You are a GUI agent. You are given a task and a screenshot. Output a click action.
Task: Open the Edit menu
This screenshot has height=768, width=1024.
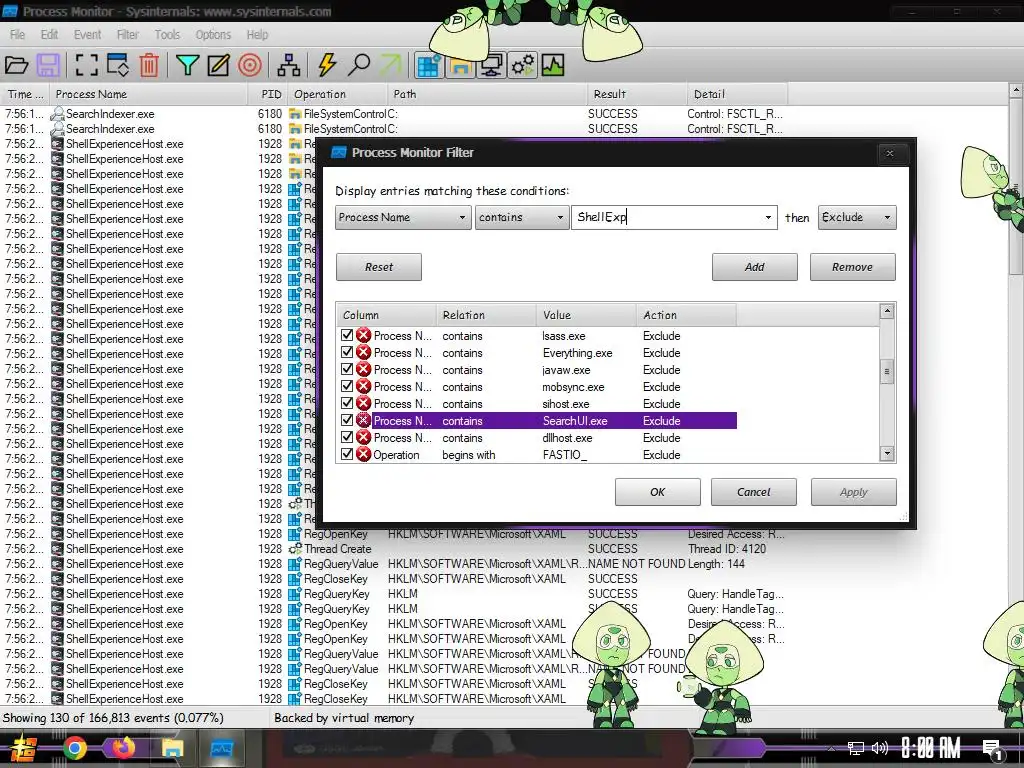[49, 35]
